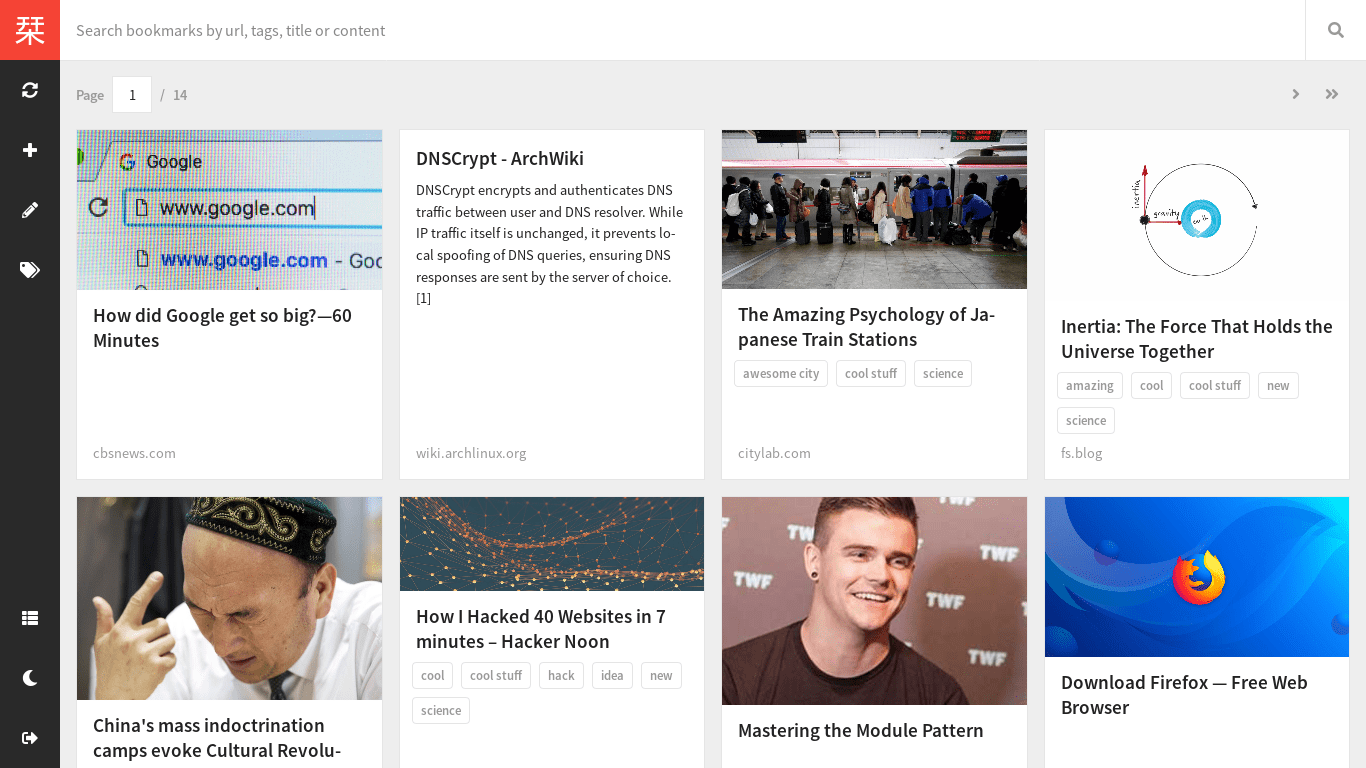Open Amazing Psychology of Japanese Train Stations title
The height and width of the screenshot is (768, 1366).
[x=866, y=327]
